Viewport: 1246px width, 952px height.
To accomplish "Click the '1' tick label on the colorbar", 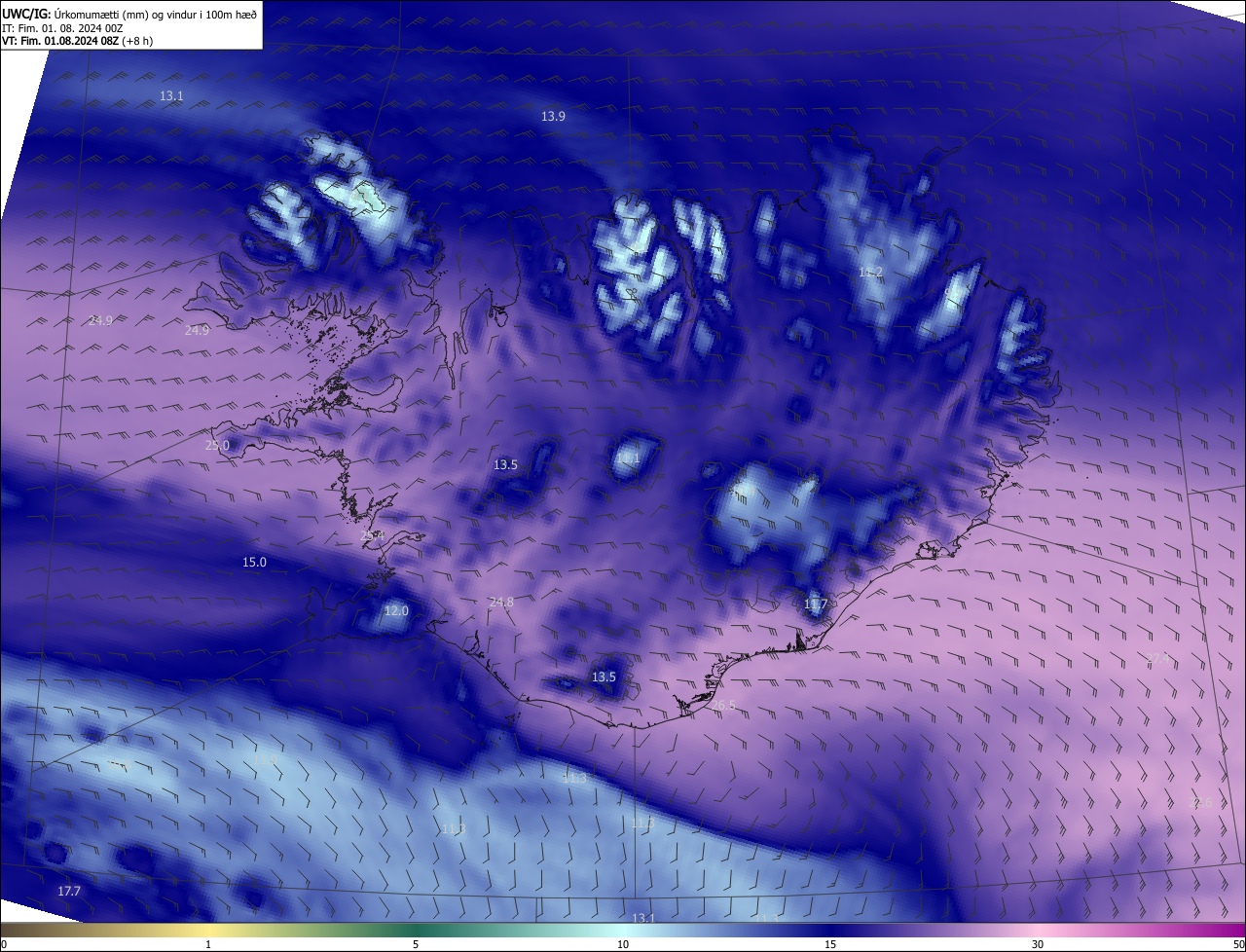I will pos(208,944).
